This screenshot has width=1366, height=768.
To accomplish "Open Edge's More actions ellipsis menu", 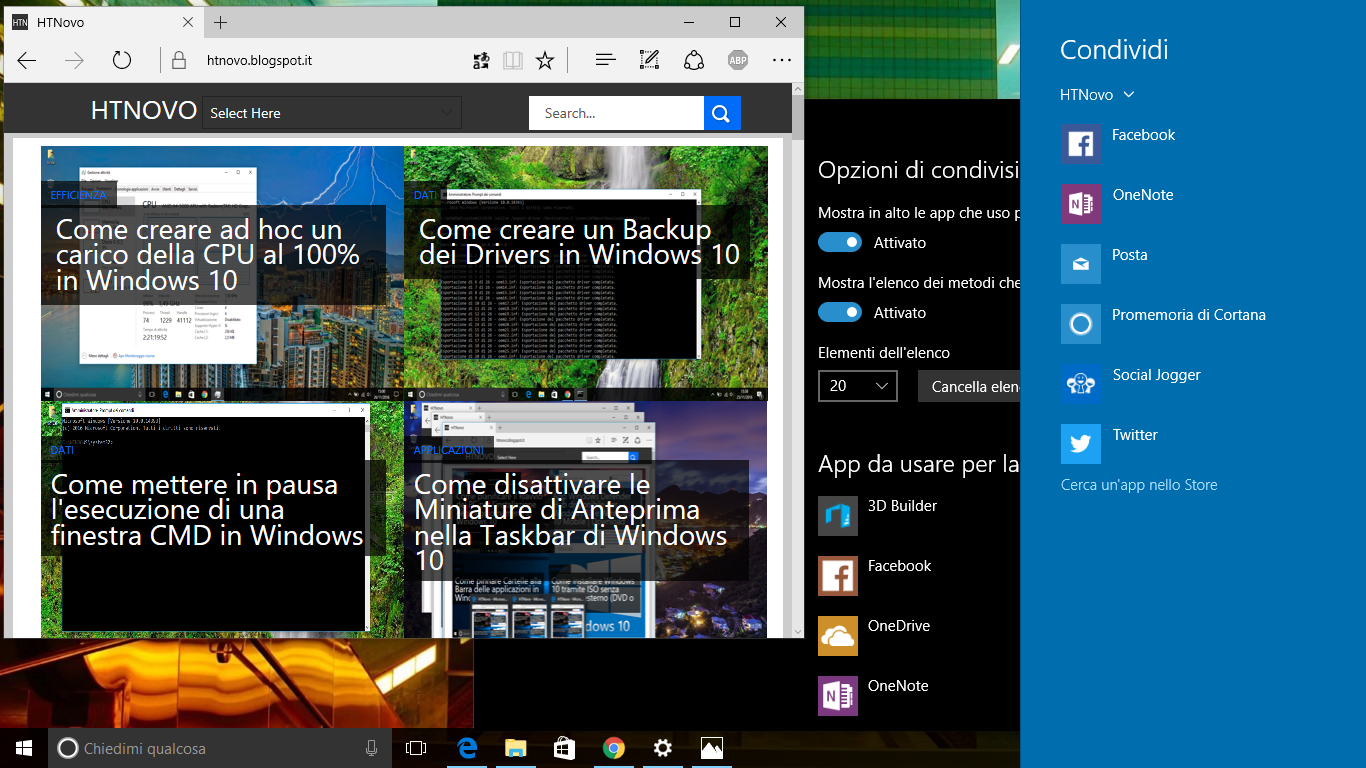I will click(782, 60).
